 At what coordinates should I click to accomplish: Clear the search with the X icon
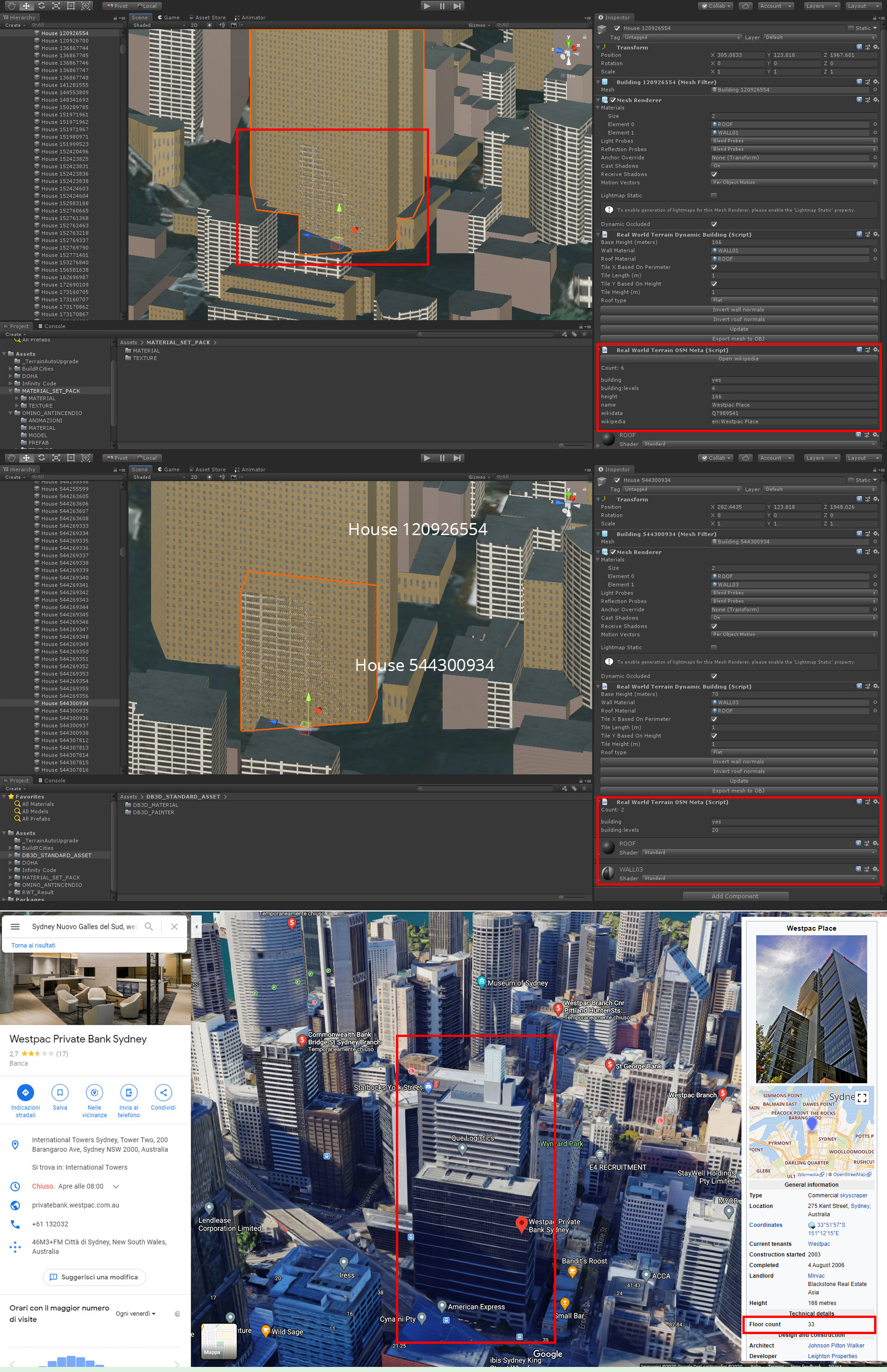[175, 926]
